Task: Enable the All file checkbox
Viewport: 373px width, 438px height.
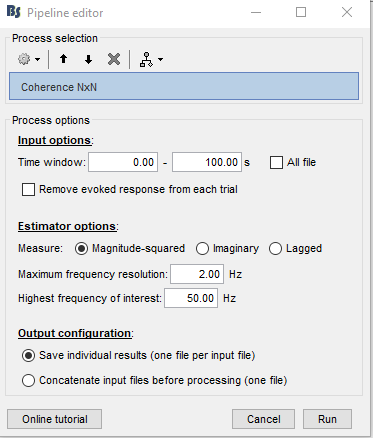Action: 276,163
